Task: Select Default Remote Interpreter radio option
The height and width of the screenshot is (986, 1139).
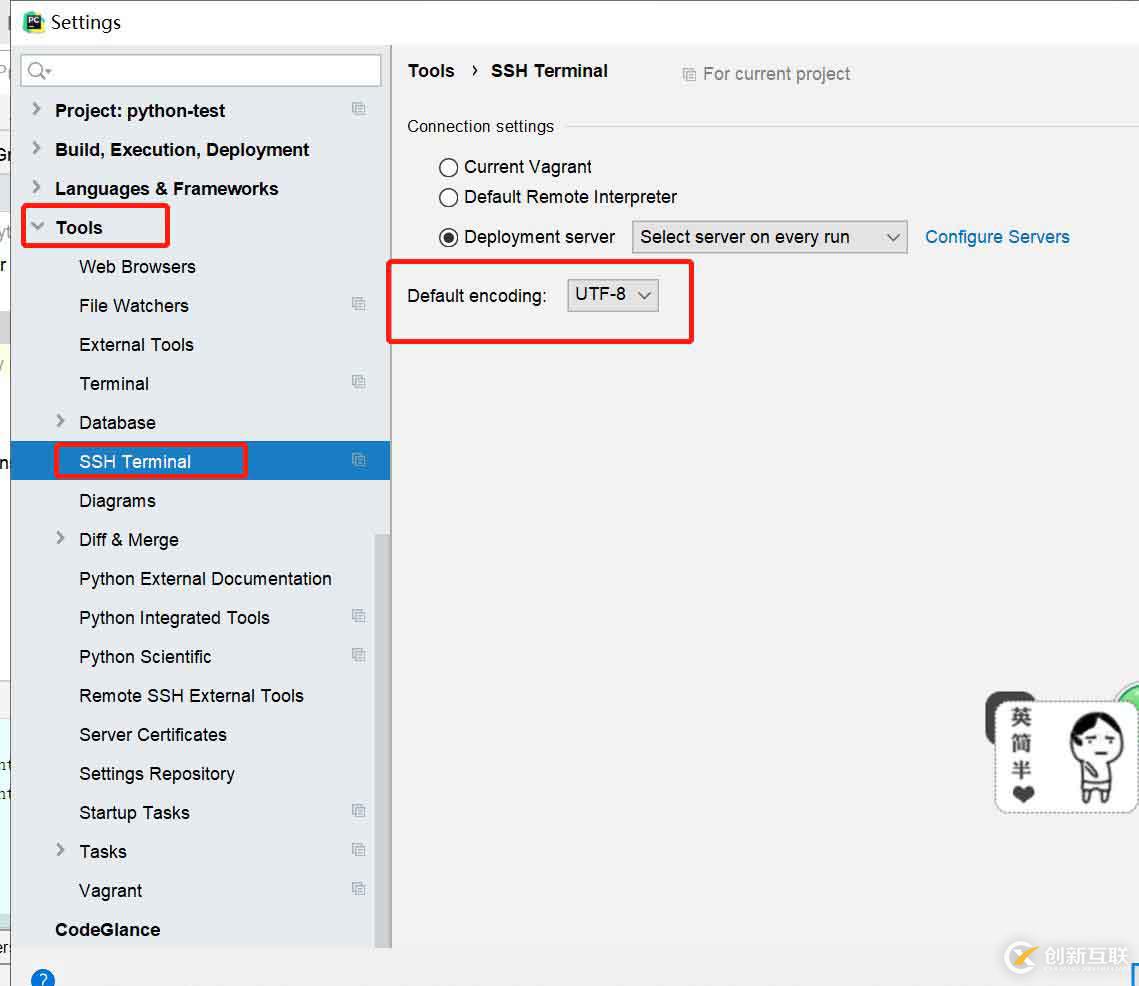Action: [x=449, y=198]
